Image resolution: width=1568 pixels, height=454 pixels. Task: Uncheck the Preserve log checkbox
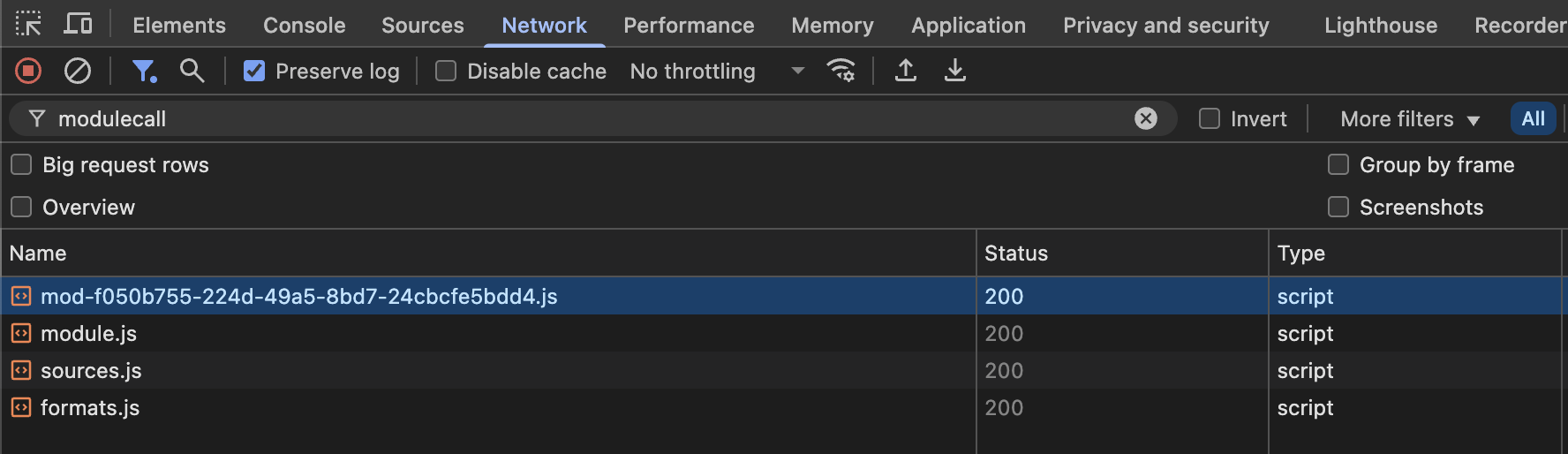click(254, 71)
